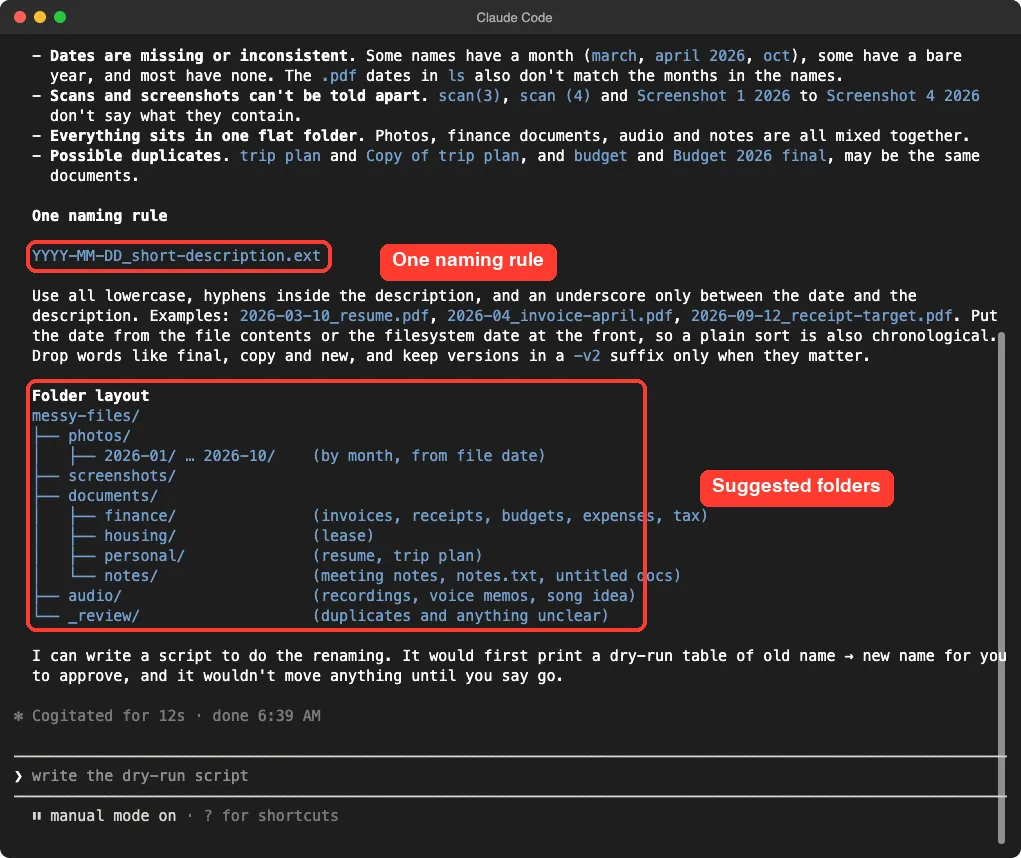The height and width of the screenshot is (858, 1021).
Task: Click '(invoices, receipts, budgets, expenses, tax)' comment
Action: pyautogui.click(x=510, y=516)
